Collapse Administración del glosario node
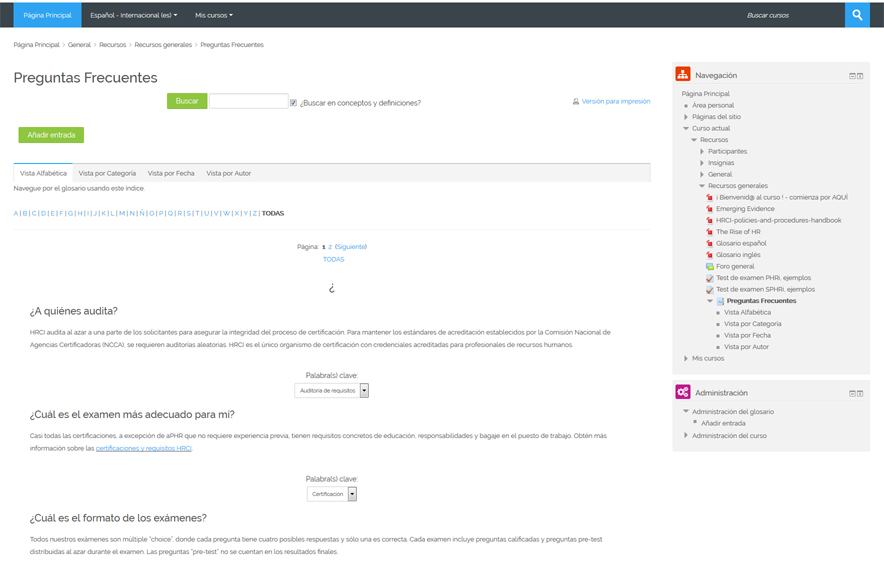Viewport: 884px width, 561px height. point(686,411)
